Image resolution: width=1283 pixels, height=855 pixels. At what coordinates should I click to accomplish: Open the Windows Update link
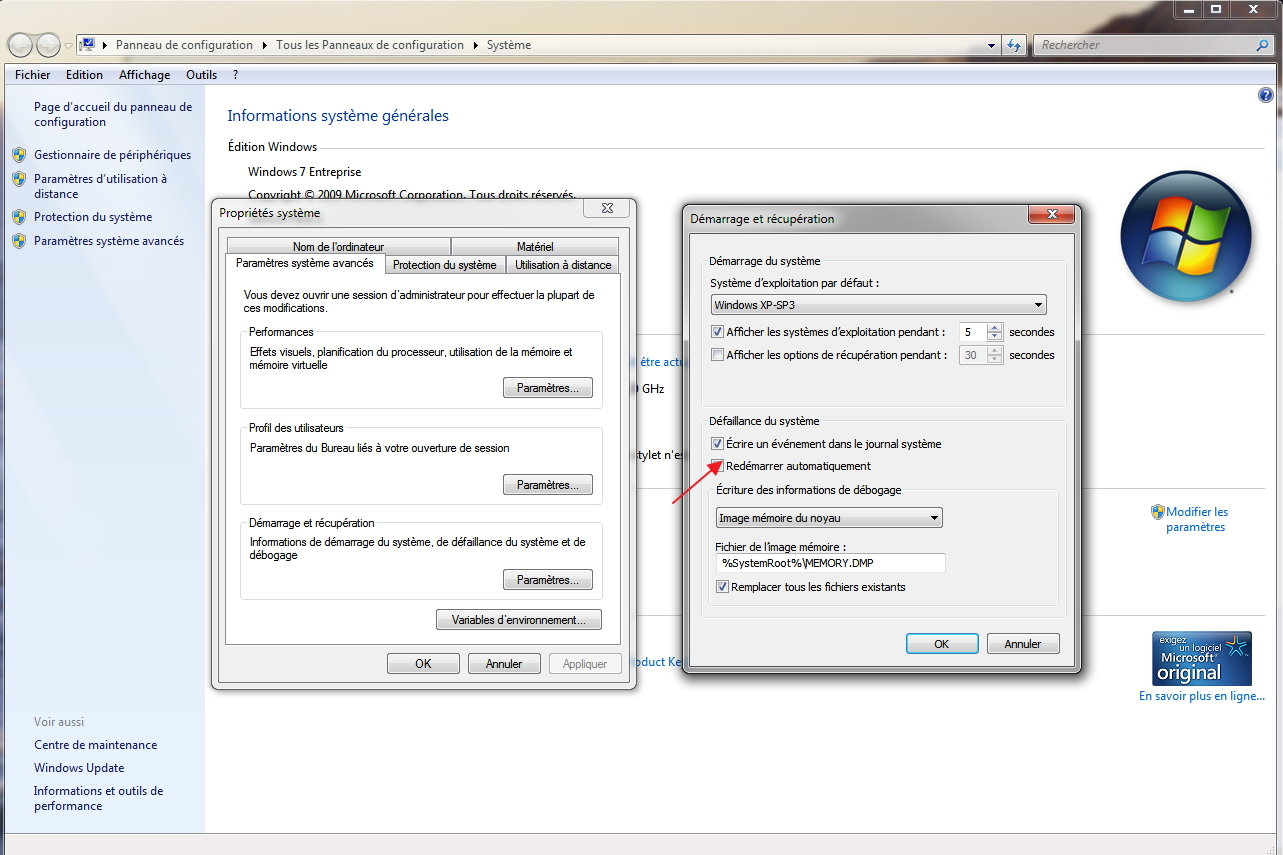coord(79,768)
